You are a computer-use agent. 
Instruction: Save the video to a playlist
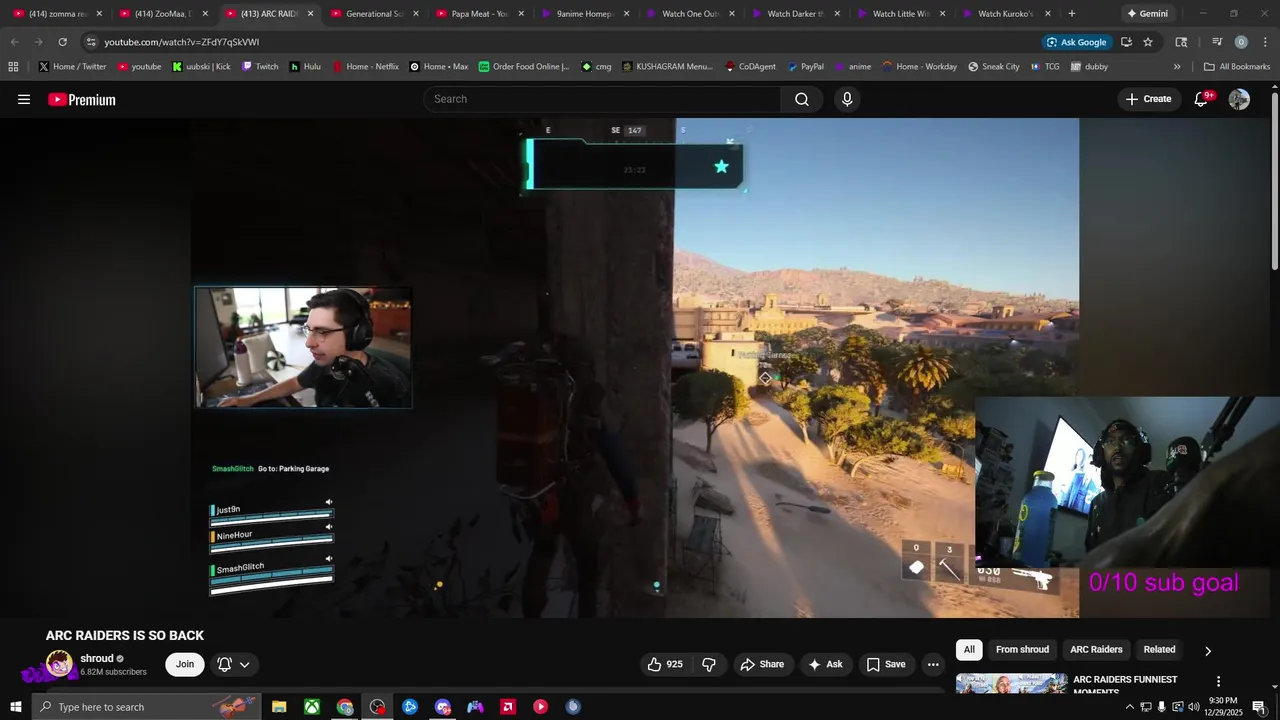click(x=885, y=664)
